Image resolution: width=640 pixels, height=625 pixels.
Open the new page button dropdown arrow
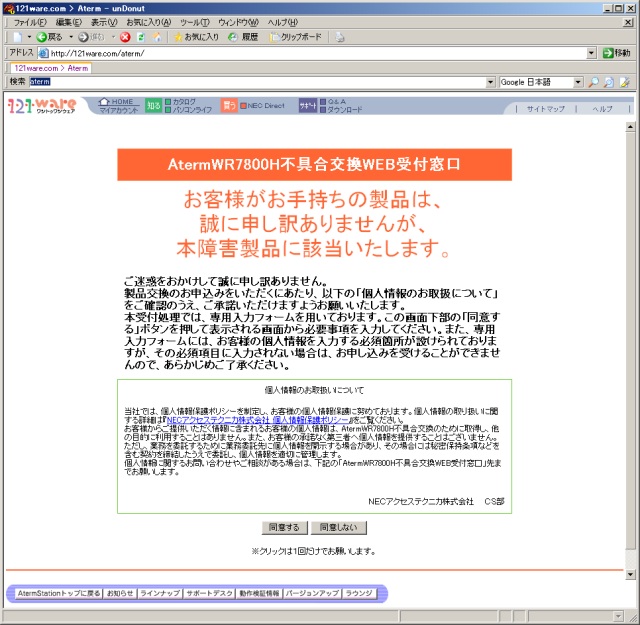29,37
